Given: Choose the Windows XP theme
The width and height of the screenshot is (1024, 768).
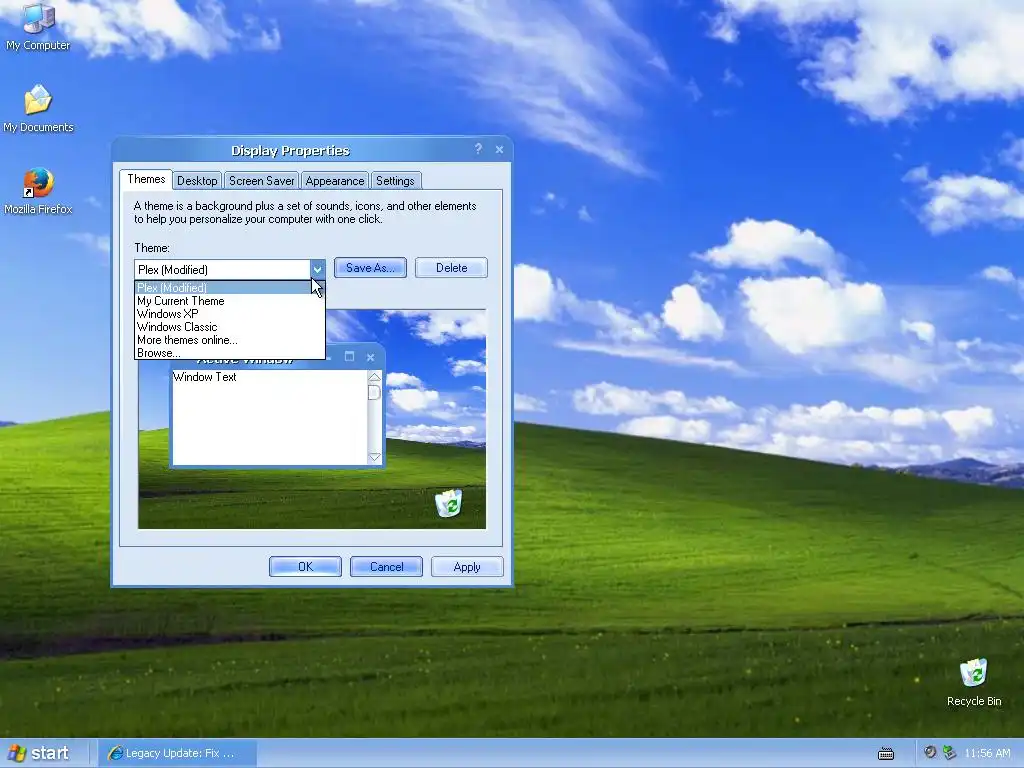Looking at the screenshot, I should pyautogui.click(x=229, y=313).
